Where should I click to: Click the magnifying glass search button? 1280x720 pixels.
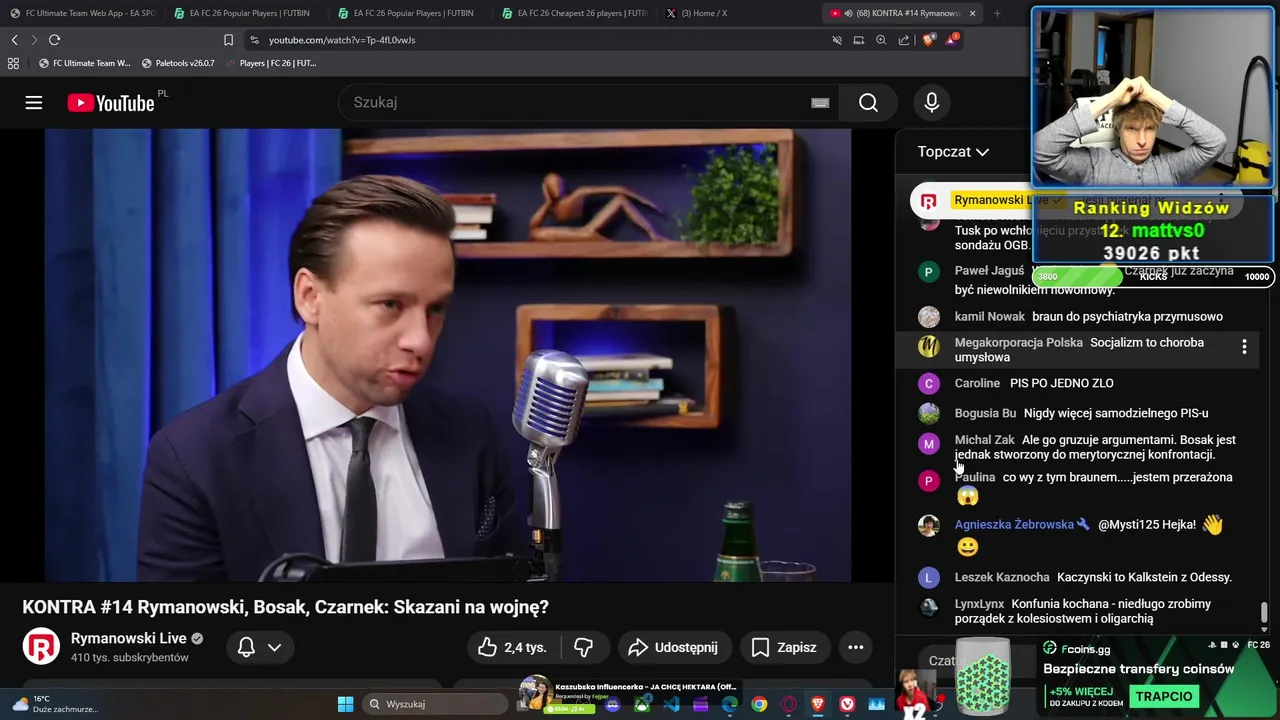868,102
